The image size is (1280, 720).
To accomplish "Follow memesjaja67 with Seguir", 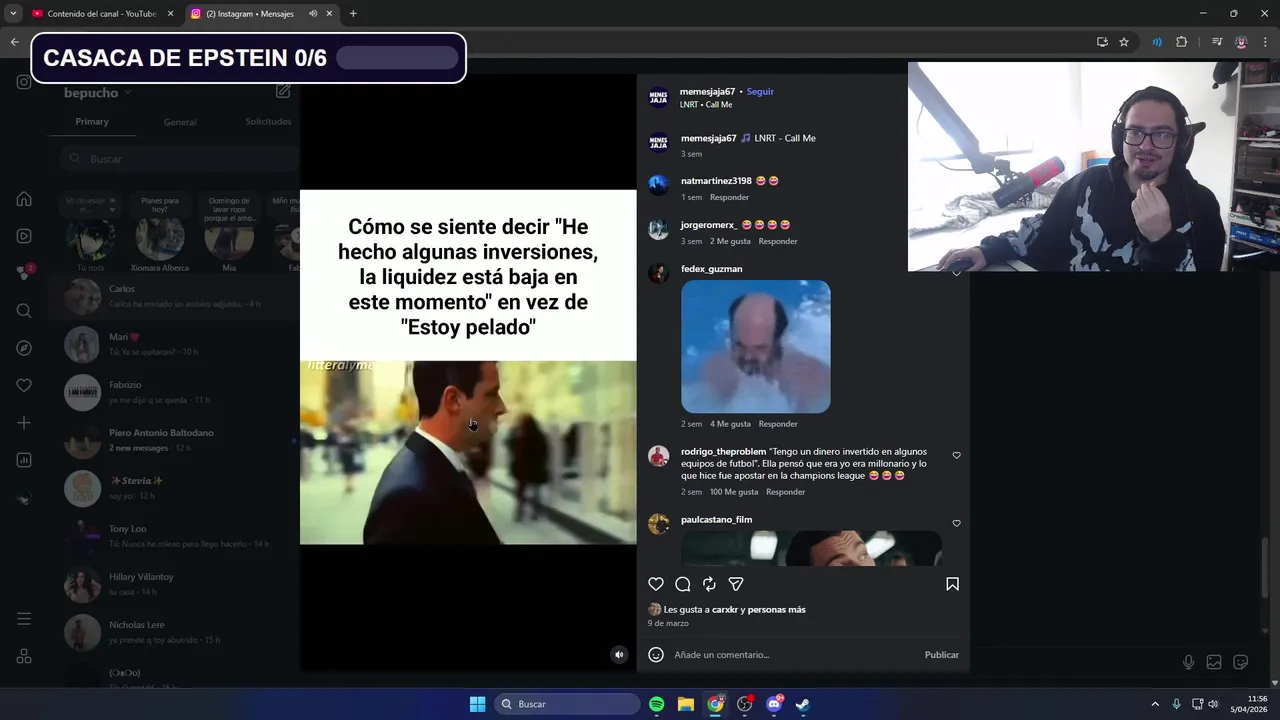I will 760,91.
